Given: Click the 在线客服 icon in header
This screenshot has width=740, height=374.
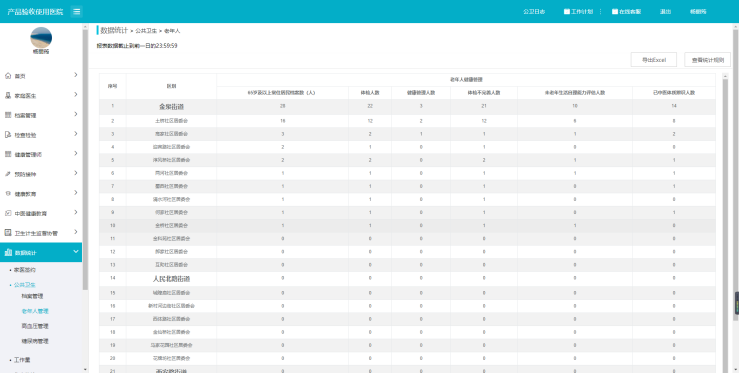Looking at the screenshot, I should click(x=615, y=12).
